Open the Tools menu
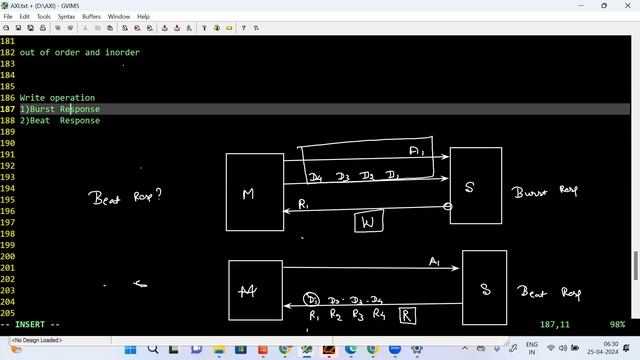Viewport: 640px width, 360px height. (x=44, y=16)
